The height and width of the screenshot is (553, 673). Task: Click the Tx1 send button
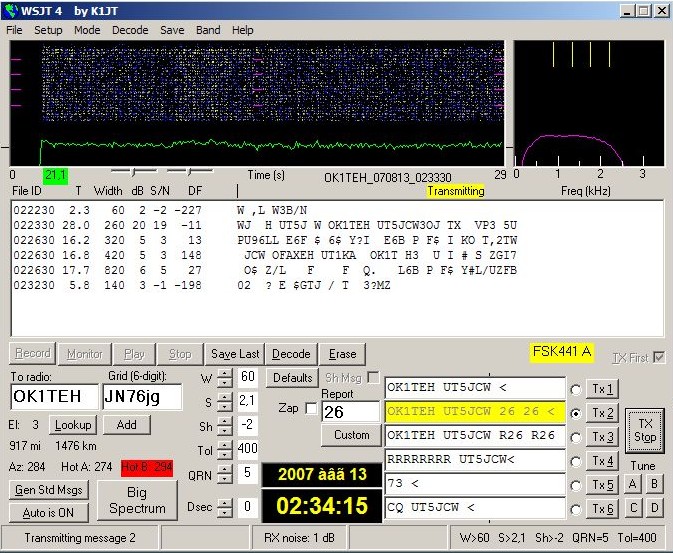[x=602, y=389]
